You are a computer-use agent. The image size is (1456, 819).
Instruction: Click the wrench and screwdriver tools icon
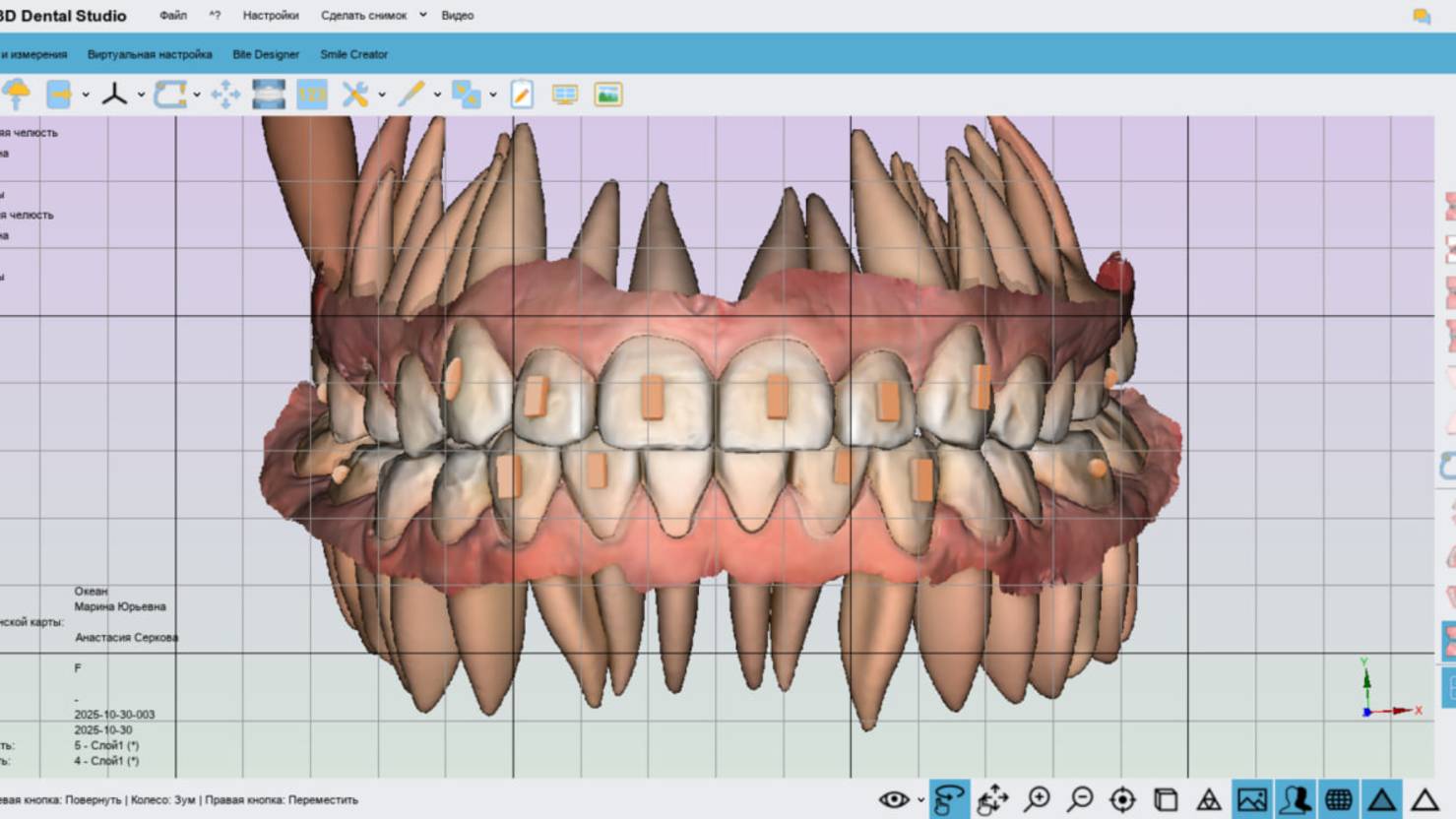coord(354,94)
